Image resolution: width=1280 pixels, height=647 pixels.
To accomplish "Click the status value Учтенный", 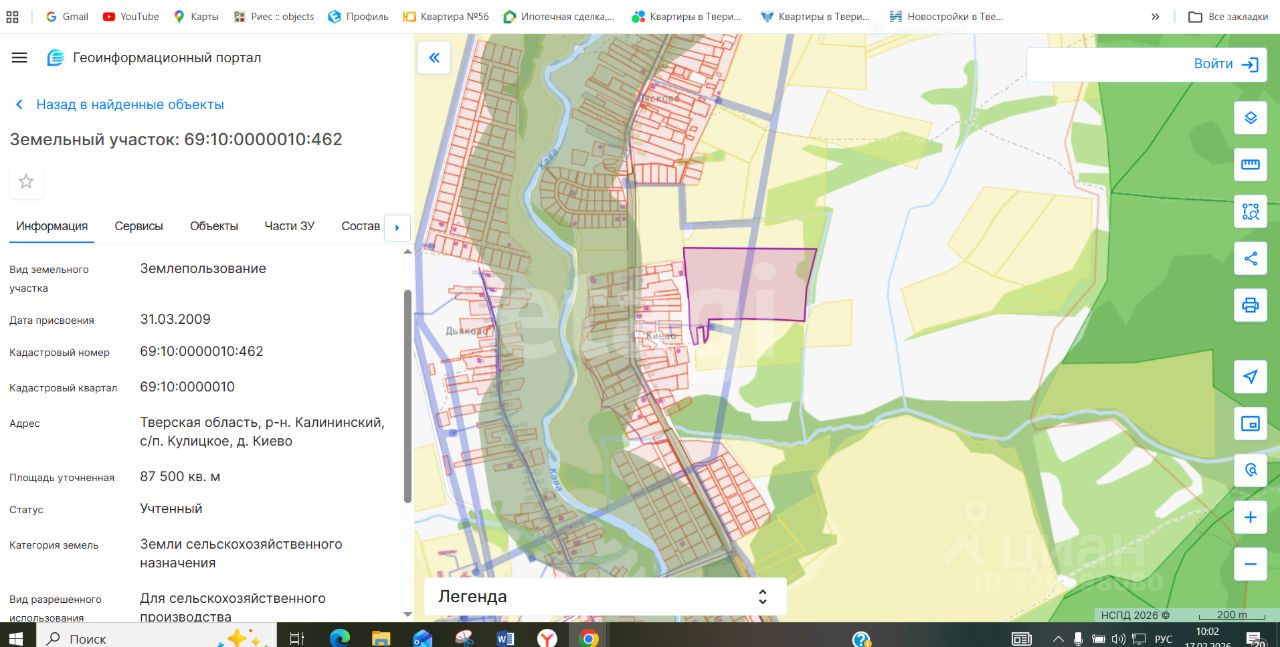I will coord(171,508).
